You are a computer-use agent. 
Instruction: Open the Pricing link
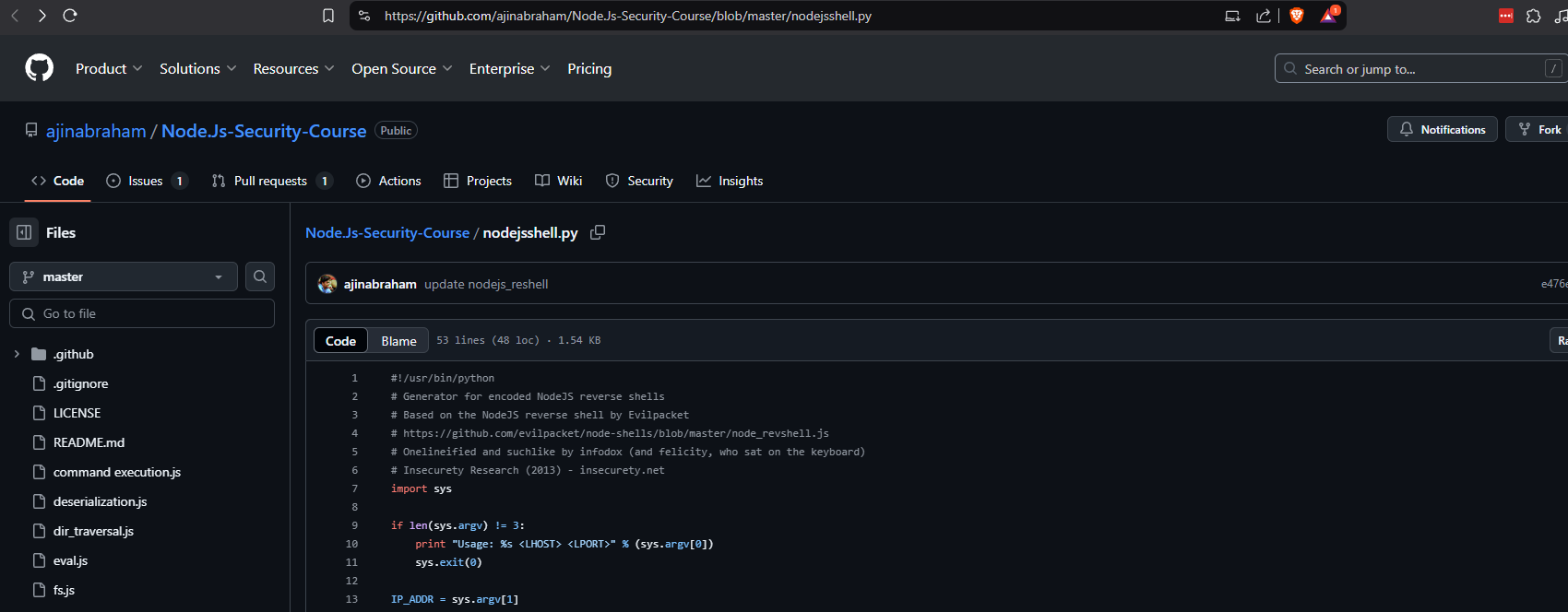(589, 69)
